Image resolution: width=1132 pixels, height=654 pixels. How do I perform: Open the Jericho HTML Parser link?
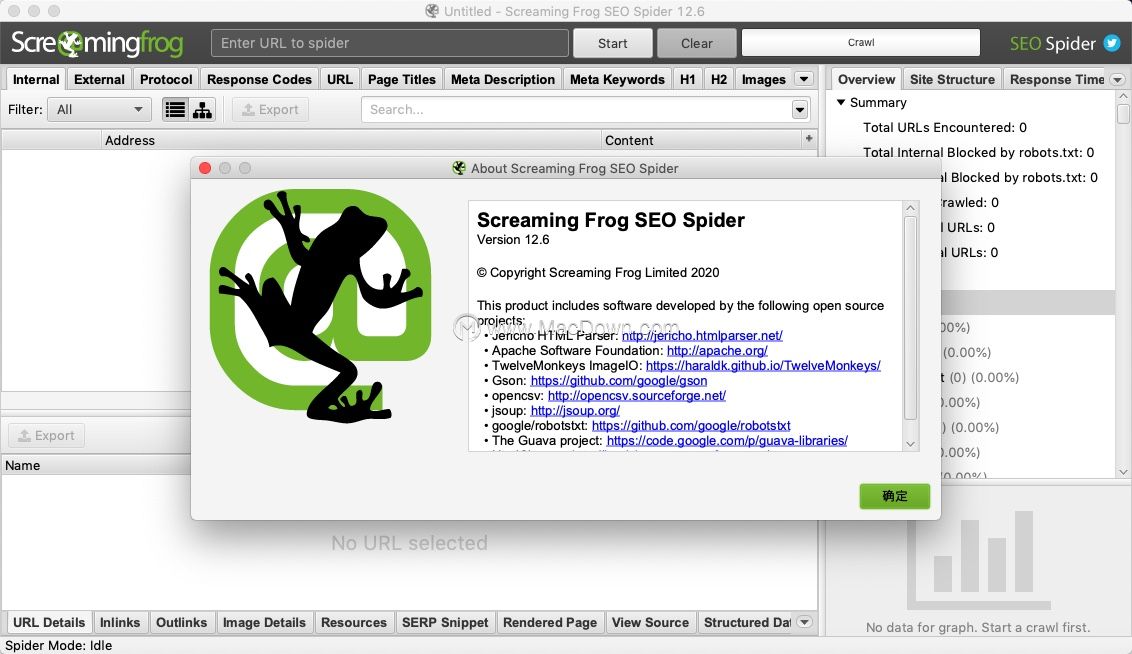point(702,336)
